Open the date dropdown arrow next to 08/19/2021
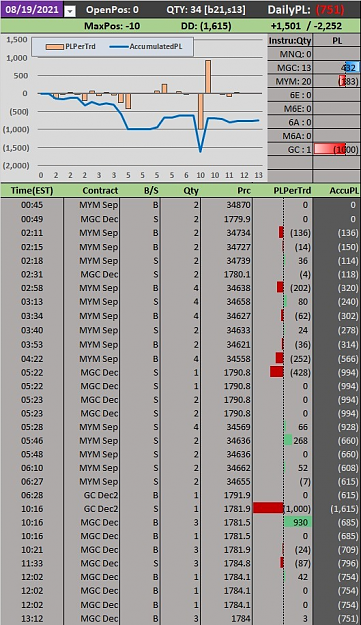The width and height of the screenshot is (361, 625). point(70,11)
